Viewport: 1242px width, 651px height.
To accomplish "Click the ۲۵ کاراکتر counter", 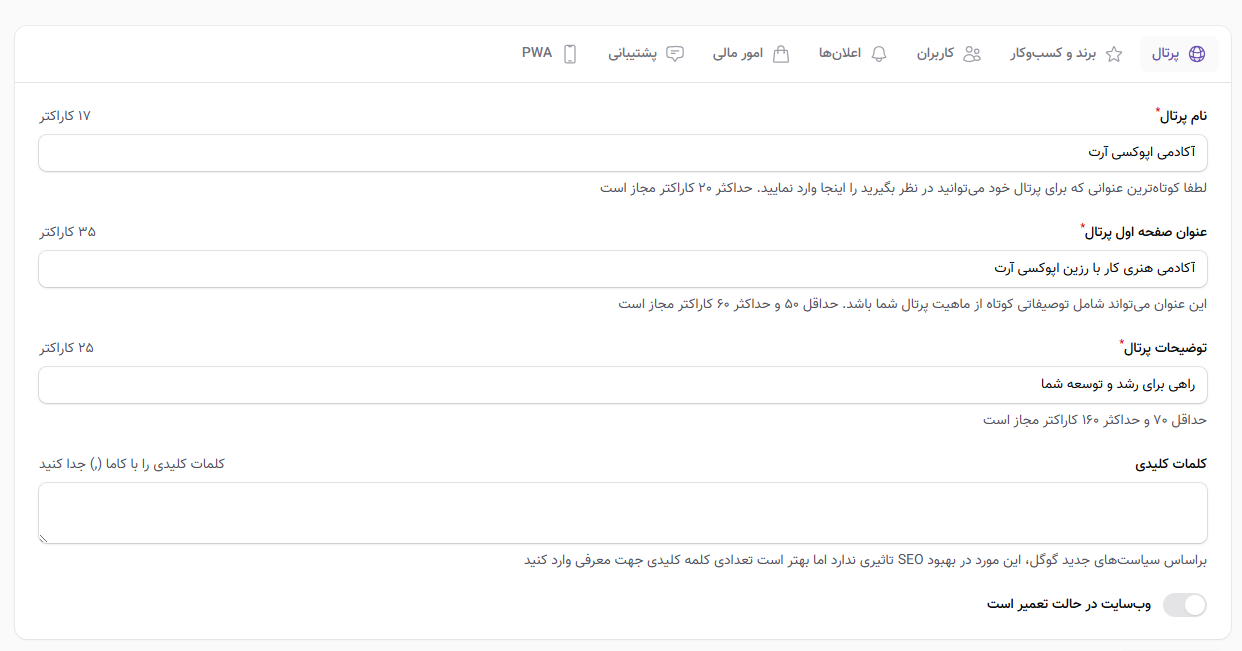I will pos(66,348).
